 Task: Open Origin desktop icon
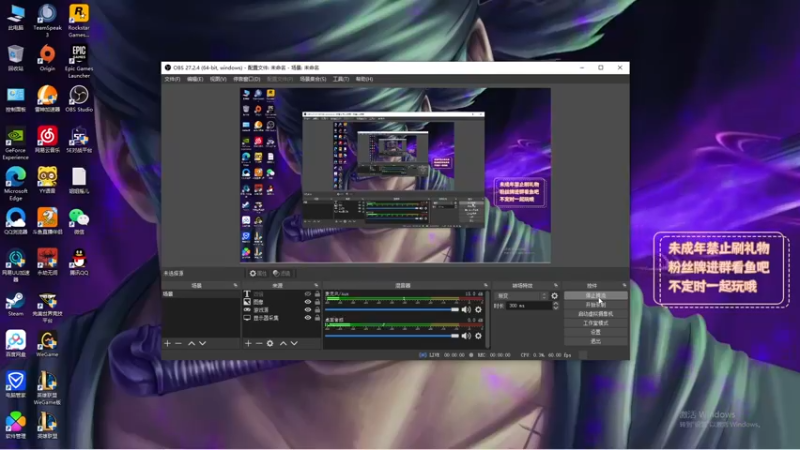[x=47, y=58]
